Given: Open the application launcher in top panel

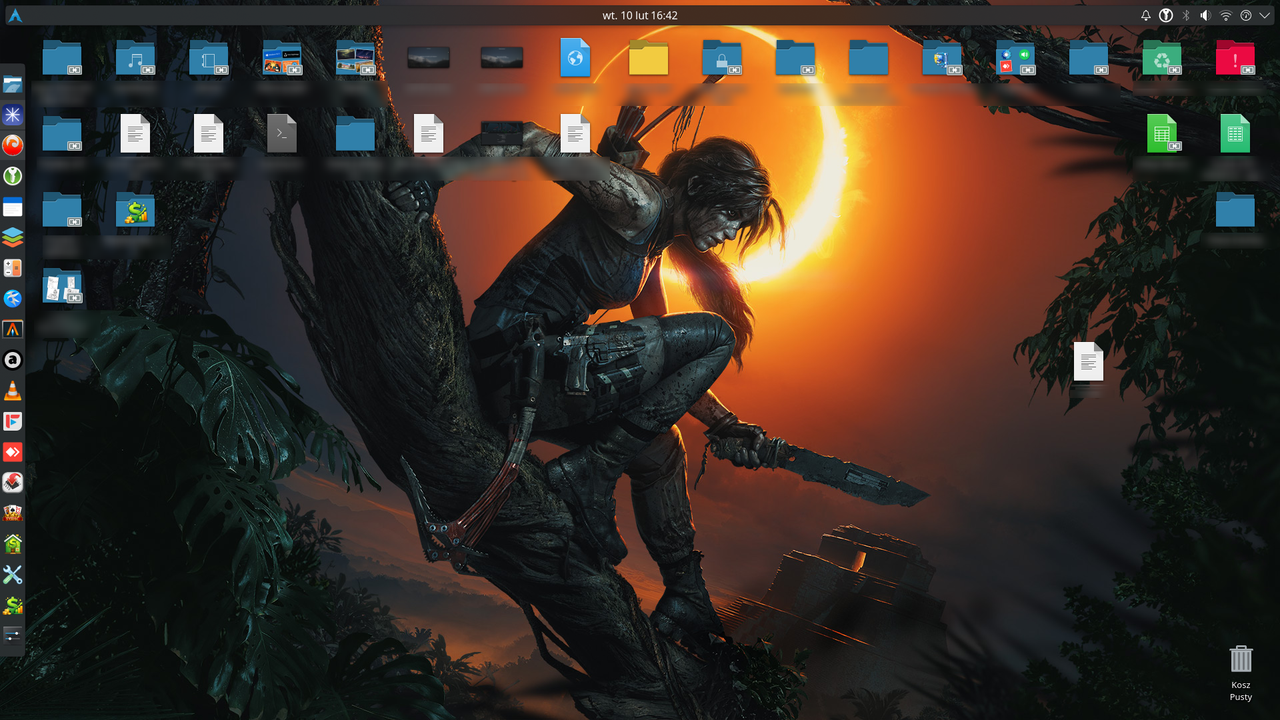Looking at the screenshot, I should pyautogui.click(x=13, y=15).
